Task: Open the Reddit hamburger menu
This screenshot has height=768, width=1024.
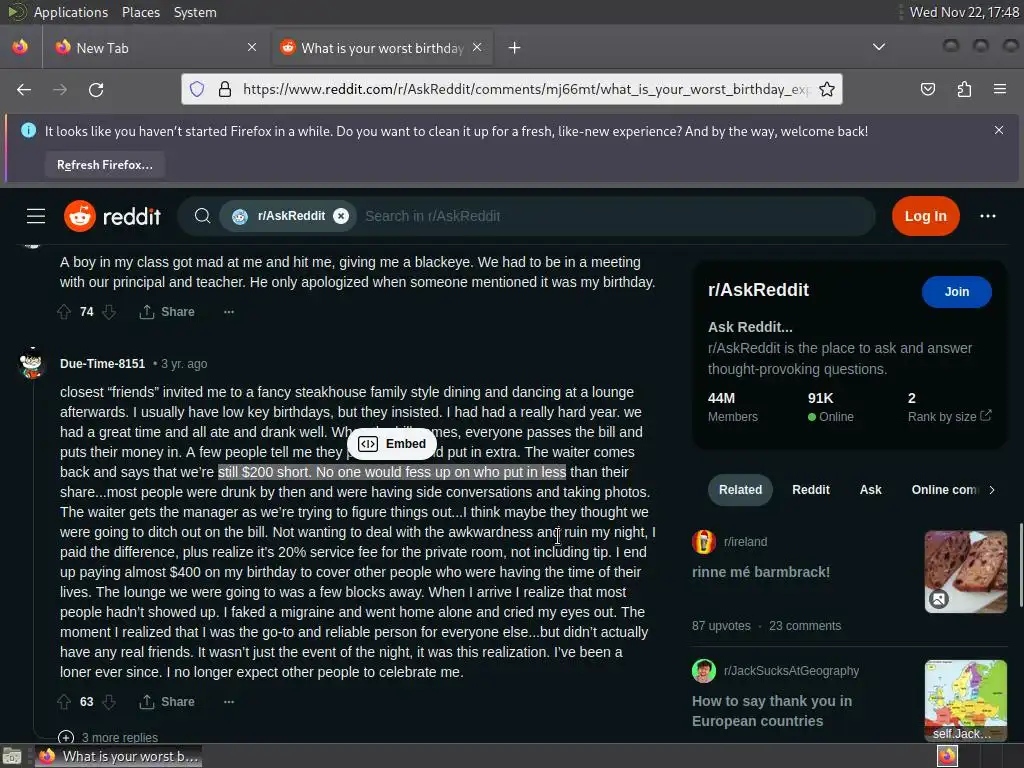Action: (36, 216)
